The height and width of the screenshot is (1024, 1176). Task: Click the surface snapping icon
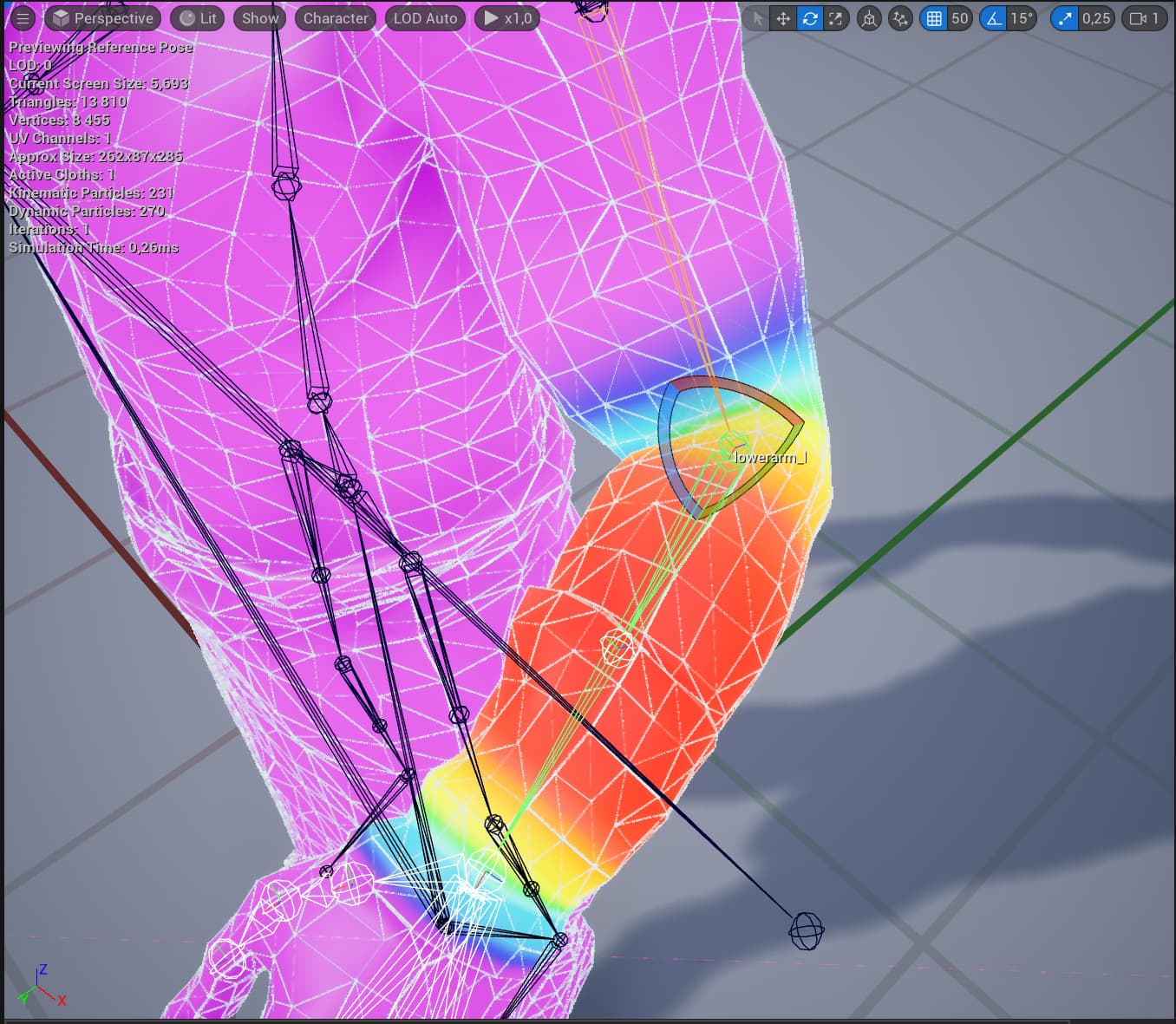pos(901,18)
